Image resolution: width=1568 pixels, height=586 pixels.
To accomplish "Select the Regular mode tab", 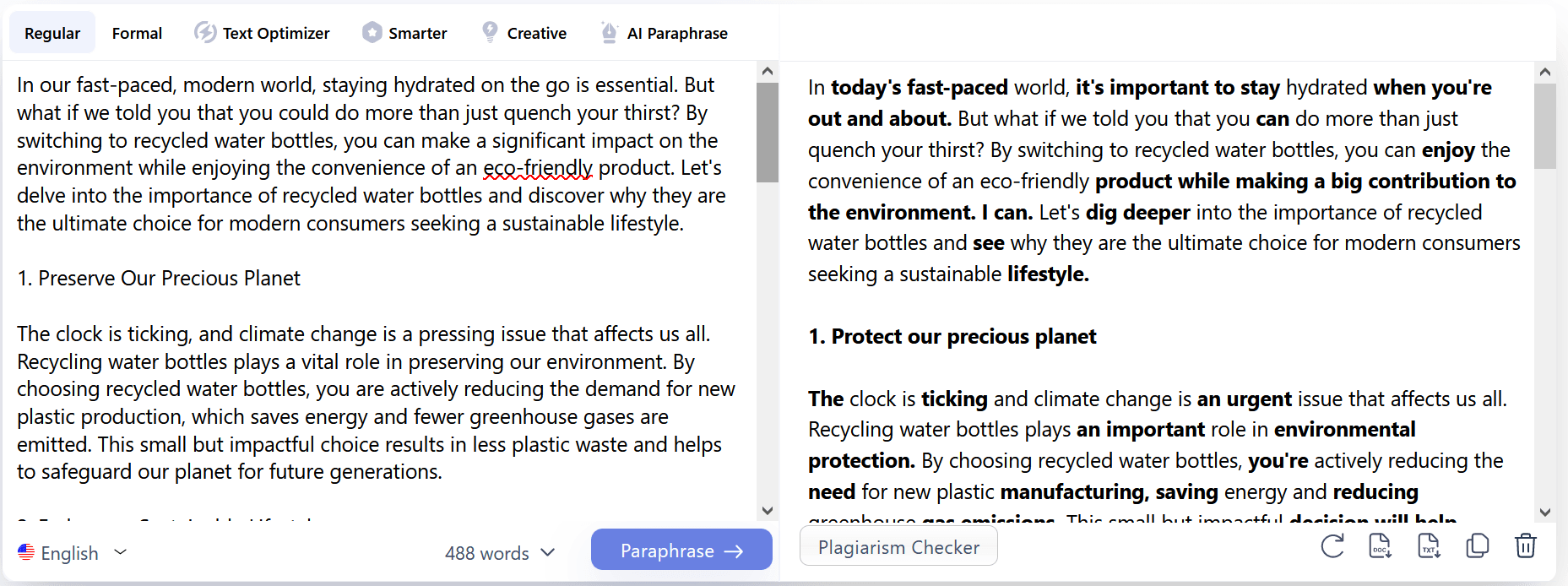I will (x=52, y=33).
